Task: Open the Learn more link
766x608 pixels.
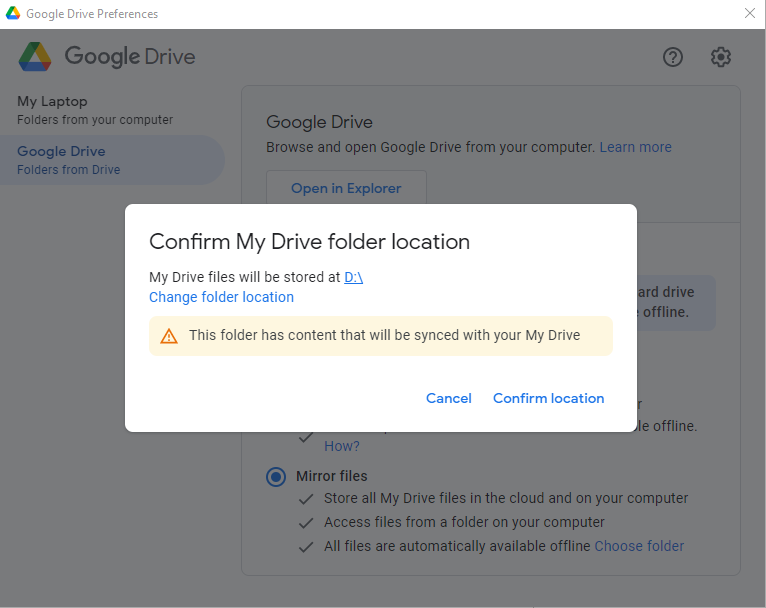Action: tap(635, 147)
